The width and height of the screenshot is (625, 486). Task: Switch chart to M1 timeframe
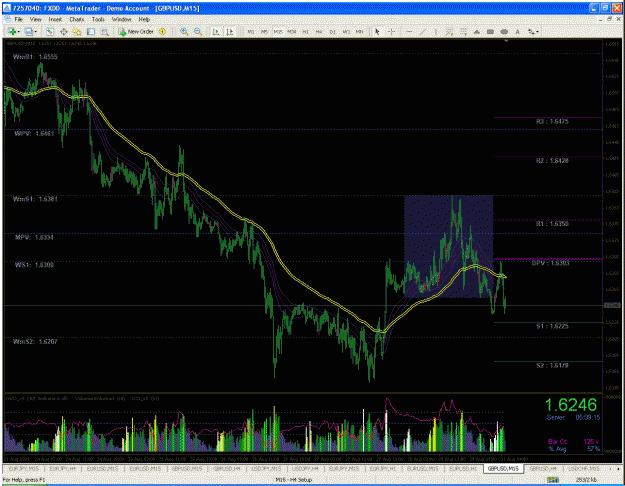pyautogui.click(x=251, y=31)
